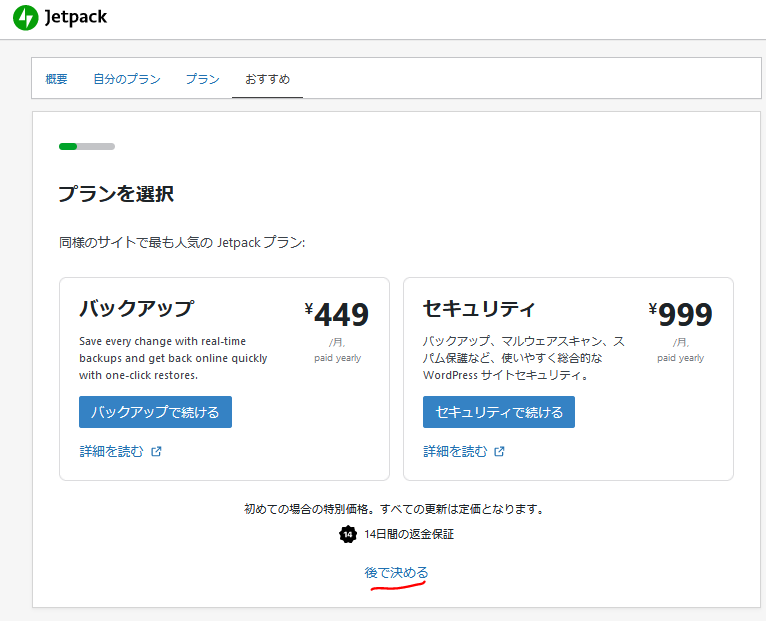Select the おすすめ tab
Viewport: 766px width, 621px height.
coord(267,79)
